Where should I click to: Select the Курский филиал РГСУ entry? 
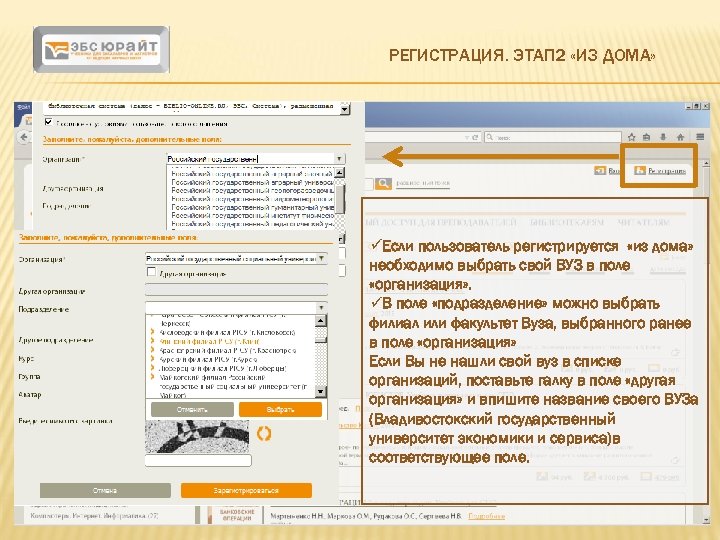click(x=208, y=359)
